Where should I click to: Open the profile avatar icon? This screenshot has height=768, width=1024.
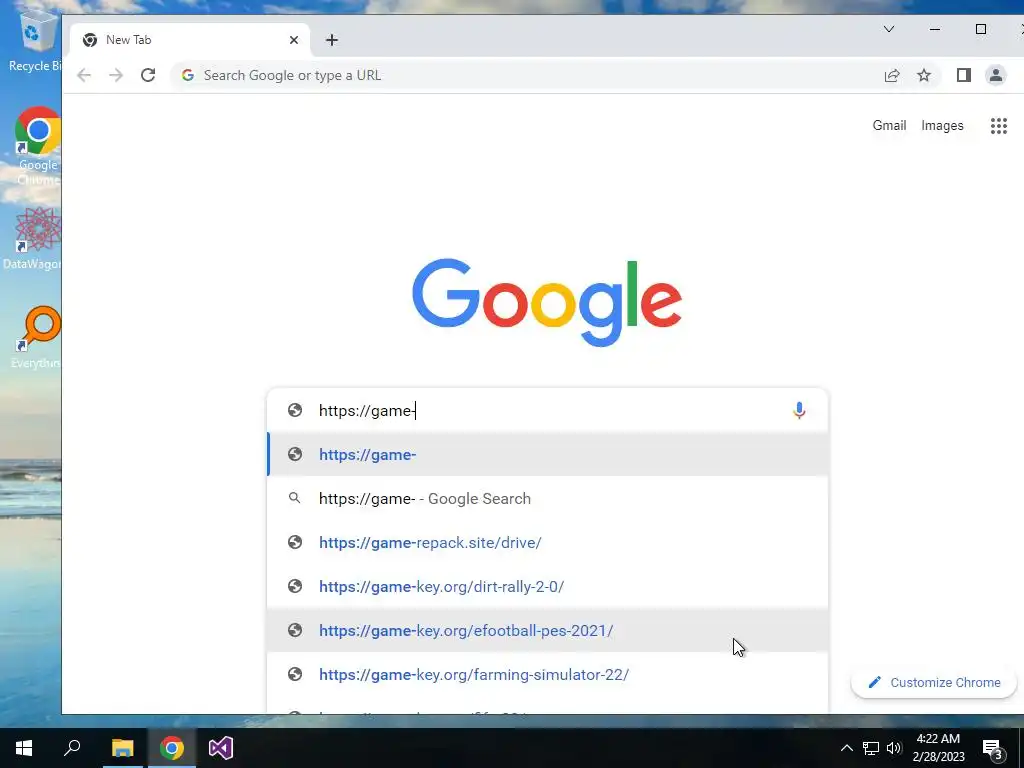click(x=996, y=75)
